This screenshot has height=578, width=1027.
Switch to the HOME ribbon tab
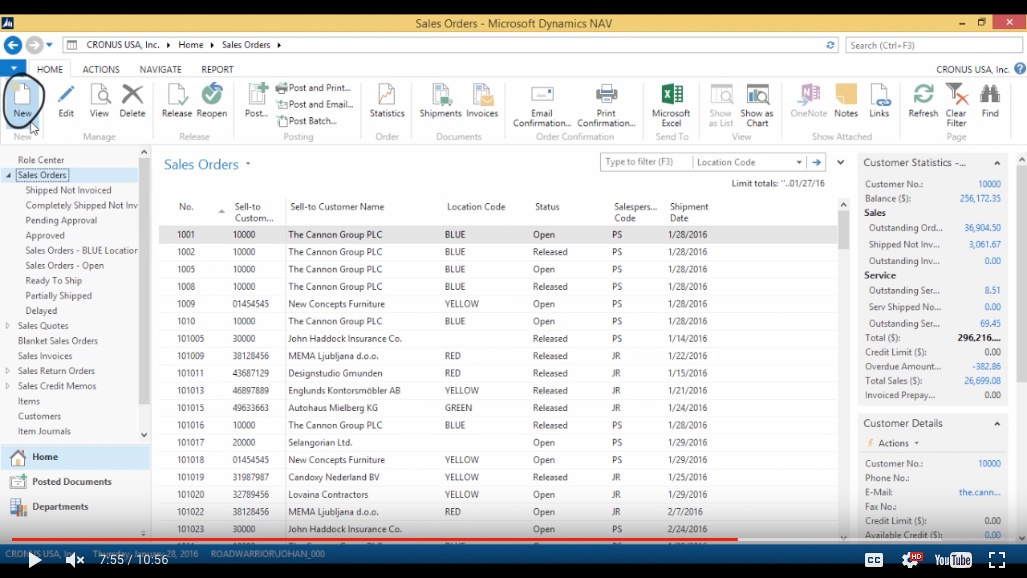coord(50,69)
